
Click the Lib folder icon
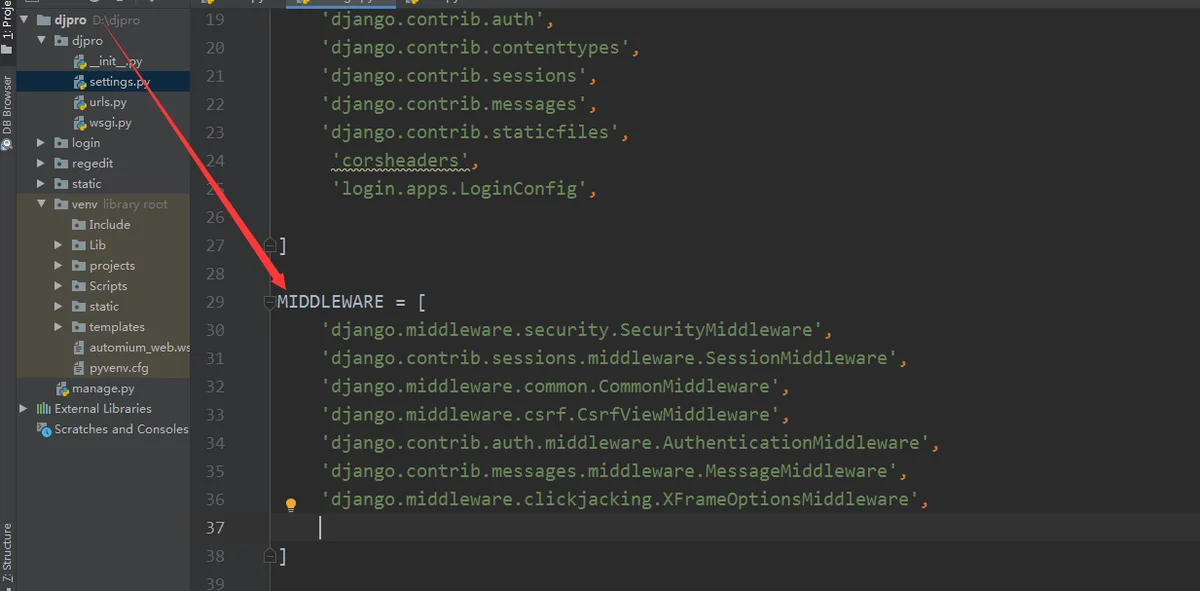coord(80,245)
